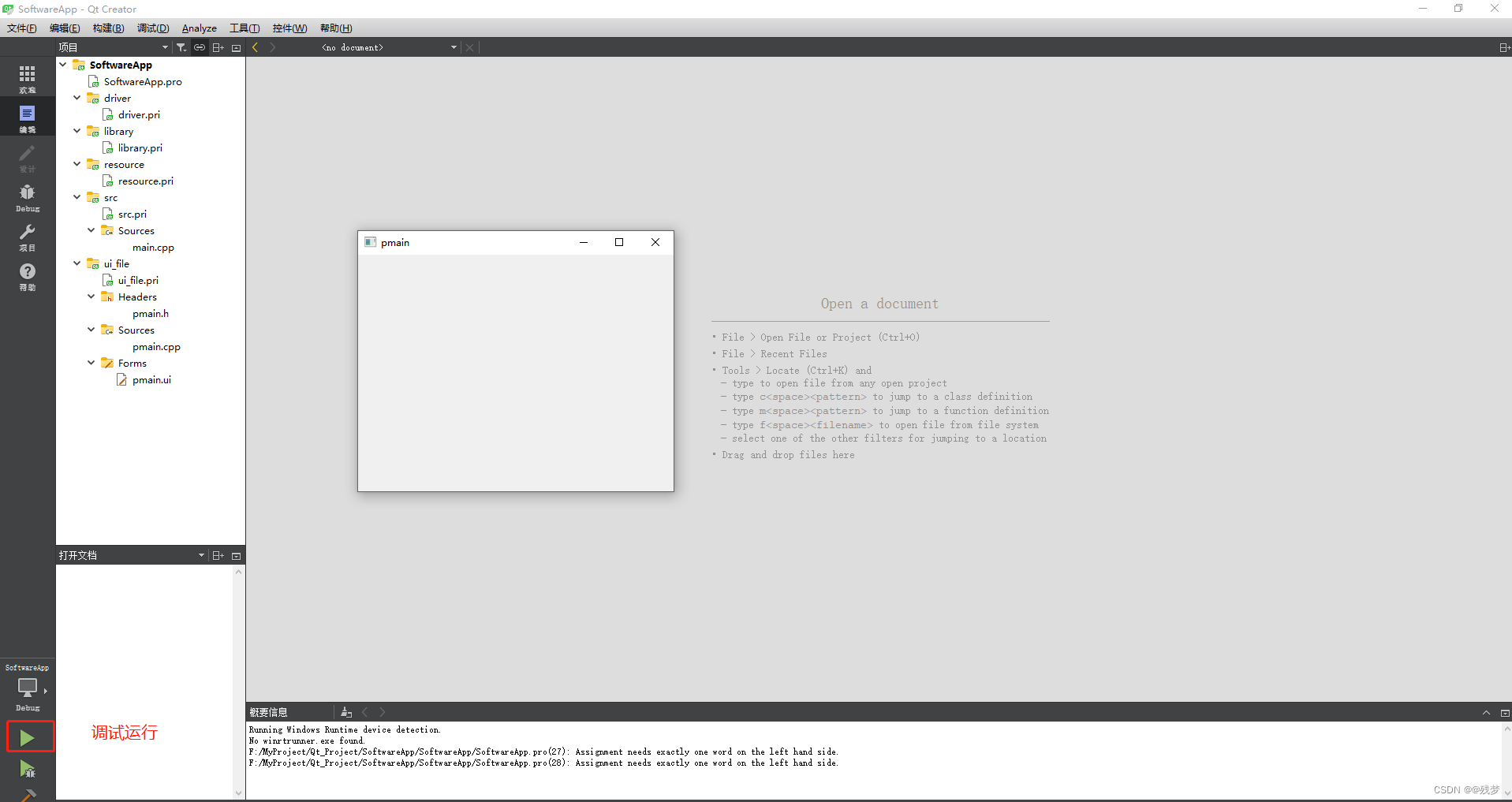Open the 编辑(E) menu
This screenshot has height=802, width=1512.
pos(65,28)
